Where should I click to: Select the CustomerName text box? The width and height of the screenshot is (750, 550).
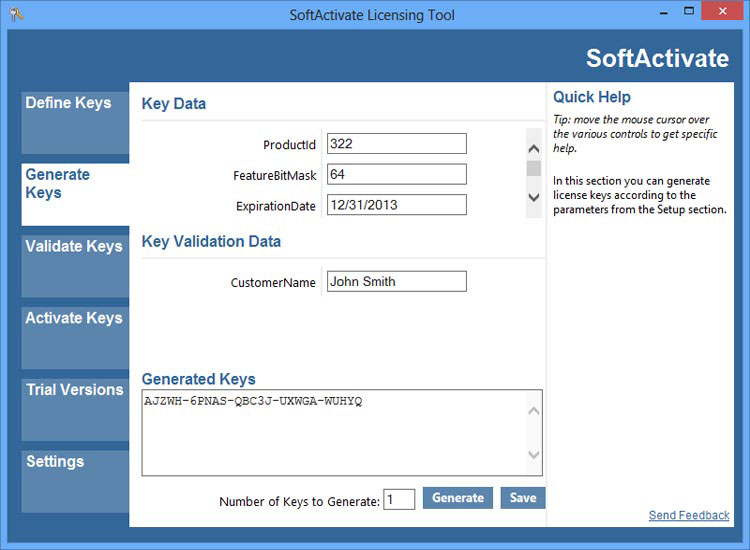(x=396, y=282)
